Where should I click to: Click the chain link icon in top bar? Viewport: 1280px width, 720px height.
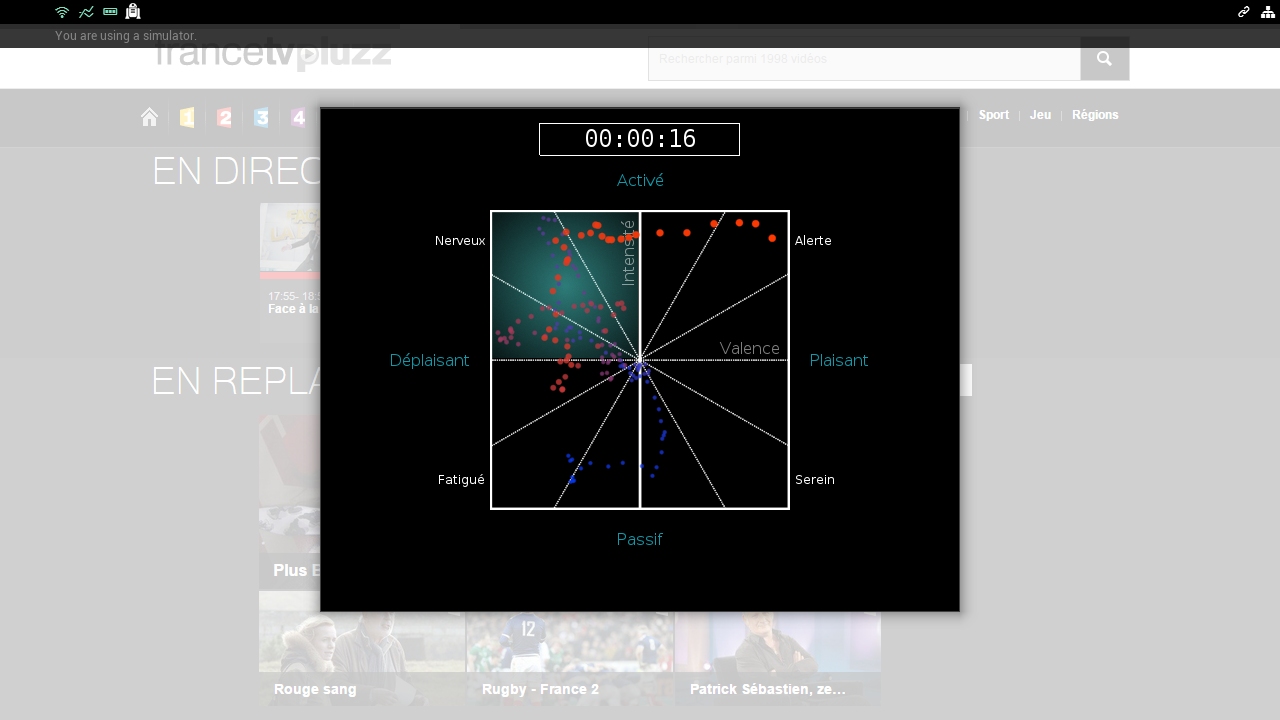[1244, 12]
